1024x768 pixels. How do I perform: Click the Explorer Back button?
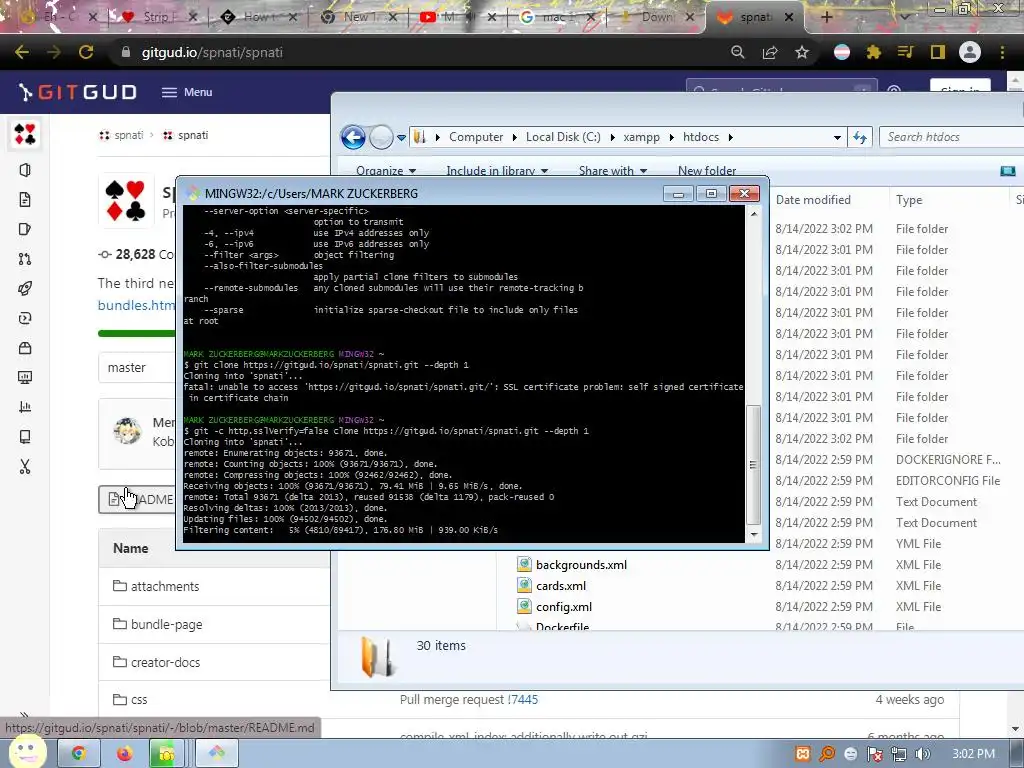tap(353, 137)
